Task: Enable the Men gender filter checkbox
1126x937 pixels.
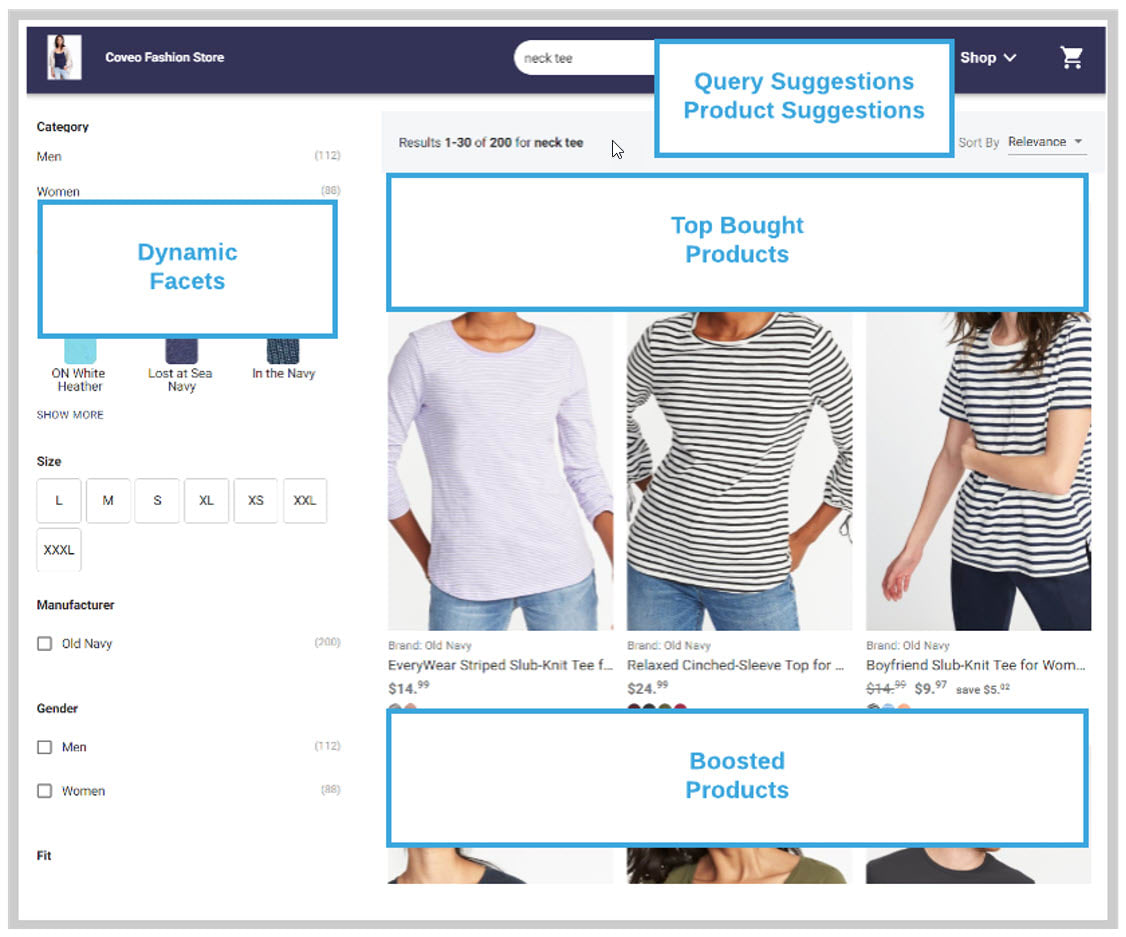Action: 44,746
